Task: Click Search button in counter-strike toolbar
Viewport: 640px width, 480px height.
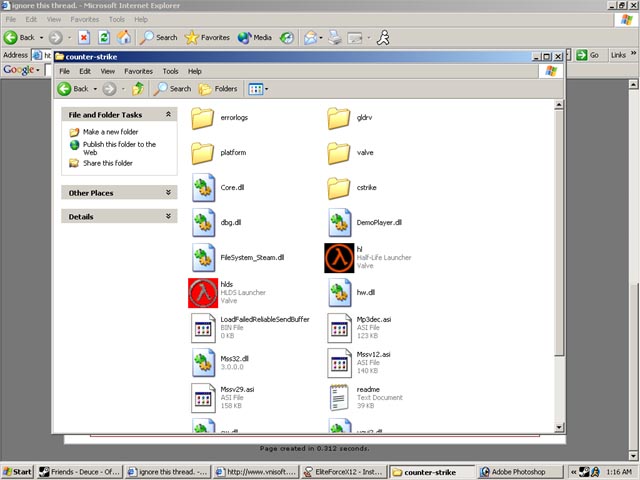Action: 172,89
